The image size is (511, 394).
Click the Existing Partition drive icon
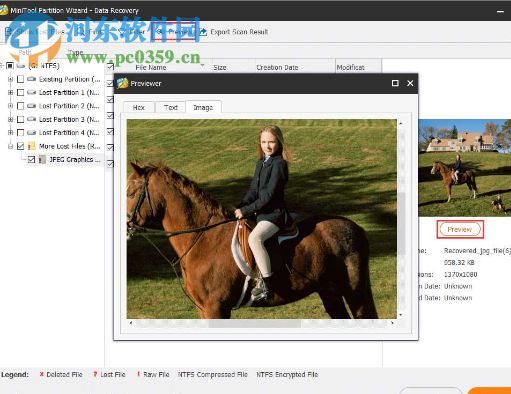coord(32,79)
